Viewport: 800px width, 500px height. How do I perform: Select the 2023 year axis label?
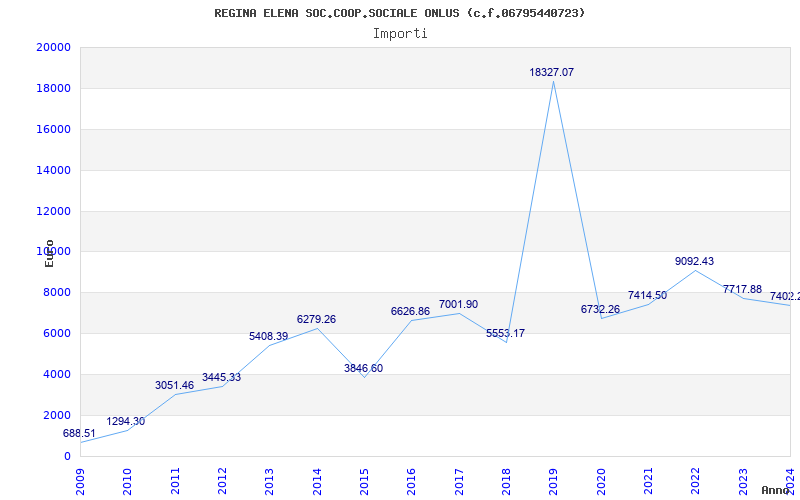pyautogui.click(x=743, y=482)
